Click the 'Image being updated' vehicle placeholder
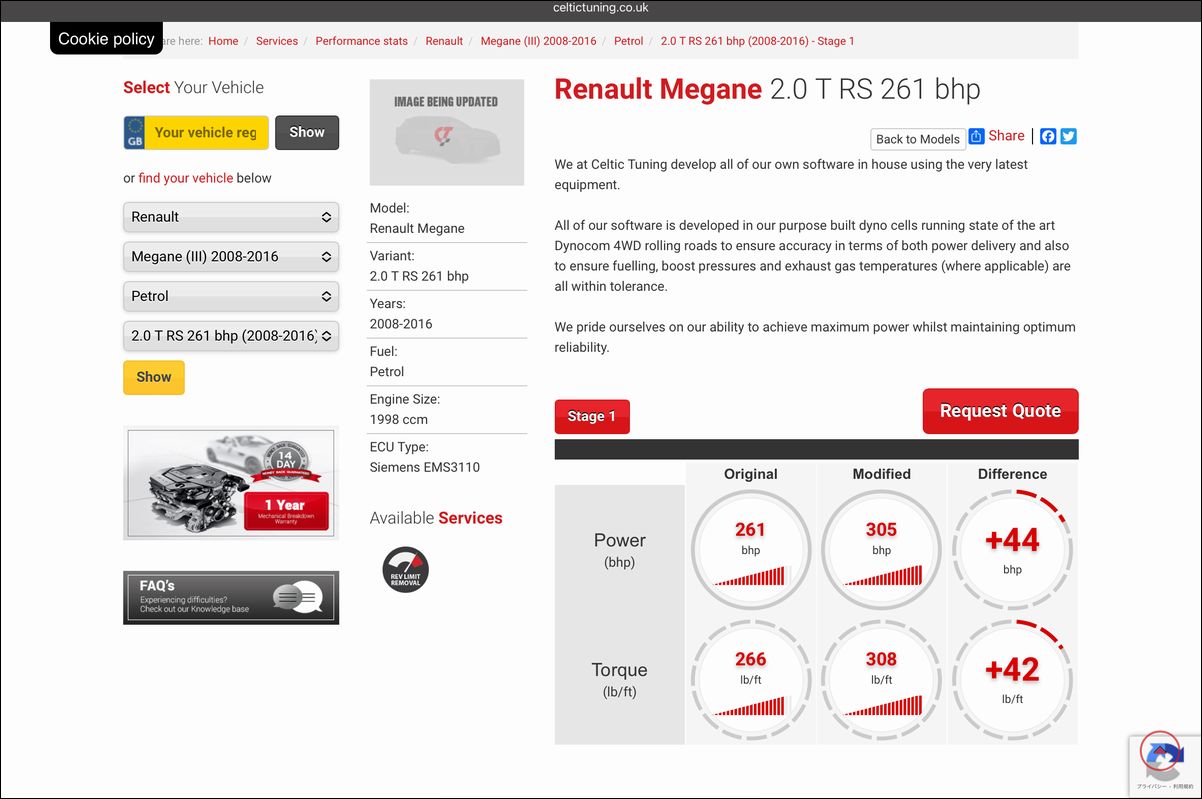Viewport: 1202px width, 799px height. [x=447, y=132]
